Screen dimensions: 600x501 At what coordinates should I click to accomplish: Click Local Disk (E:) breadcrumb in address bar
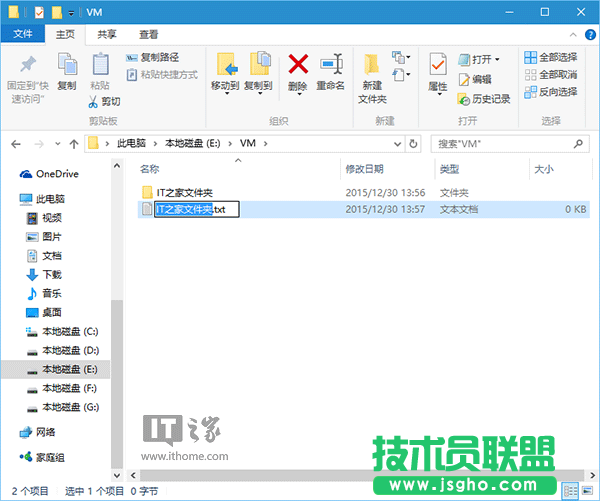click(x=192, y=144)
